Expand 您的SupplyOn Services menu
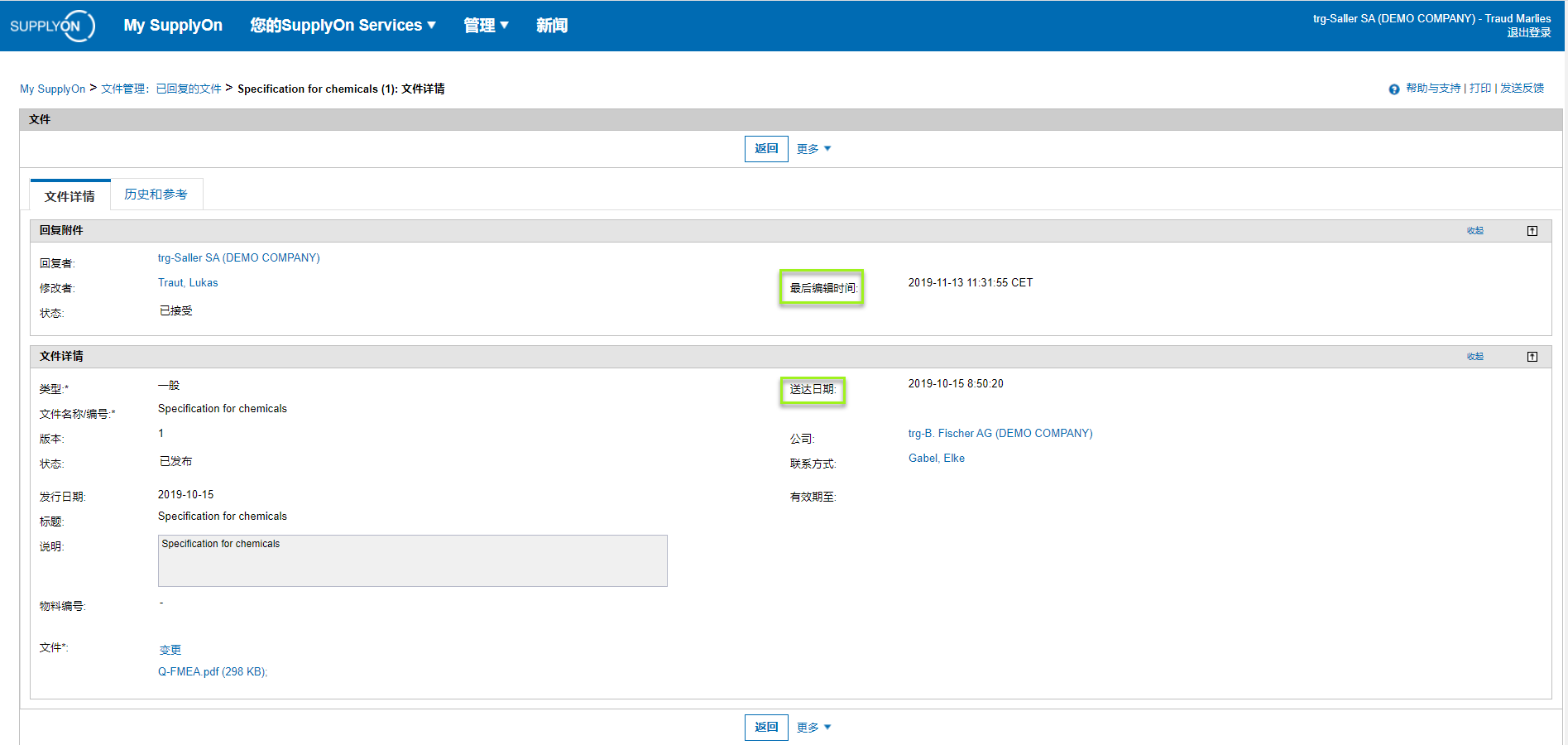 pos(343,26)
